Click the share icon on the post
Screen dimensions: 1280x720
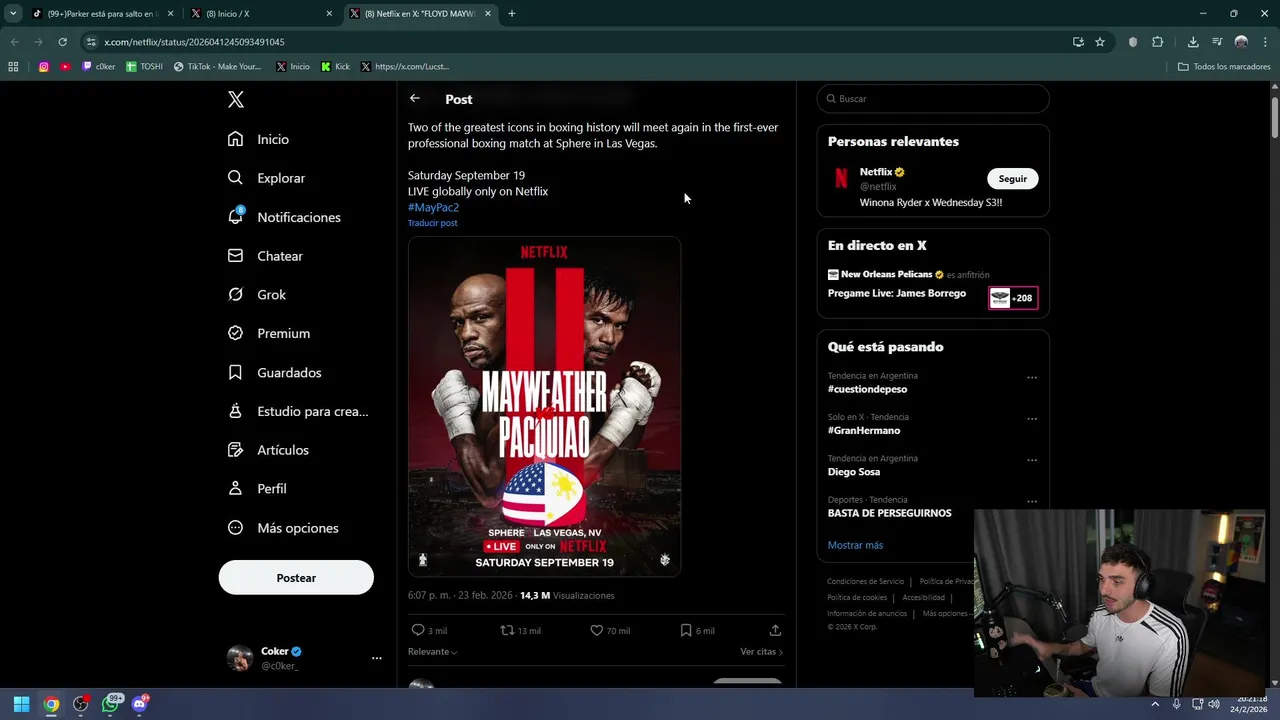(775, 630)
